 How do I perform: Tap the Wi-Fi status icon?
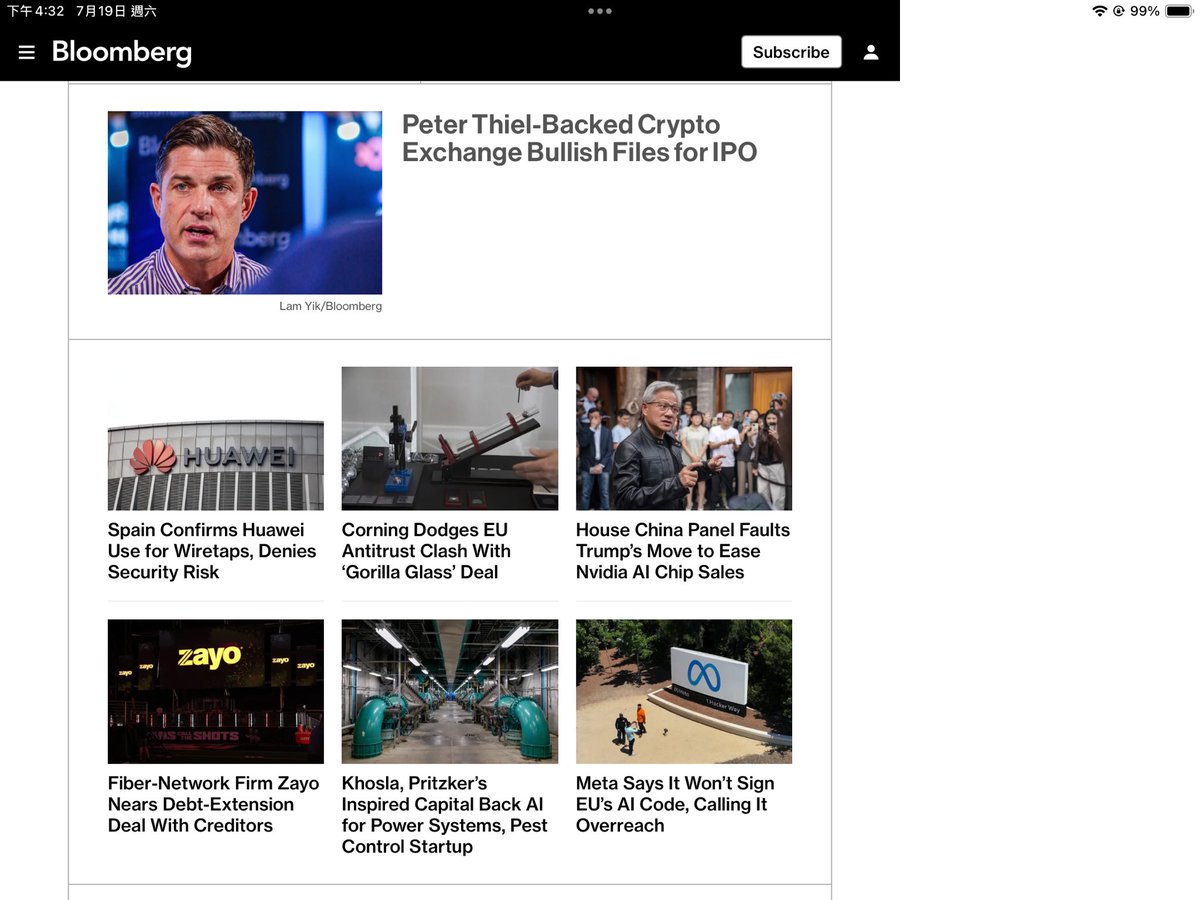1100,11
